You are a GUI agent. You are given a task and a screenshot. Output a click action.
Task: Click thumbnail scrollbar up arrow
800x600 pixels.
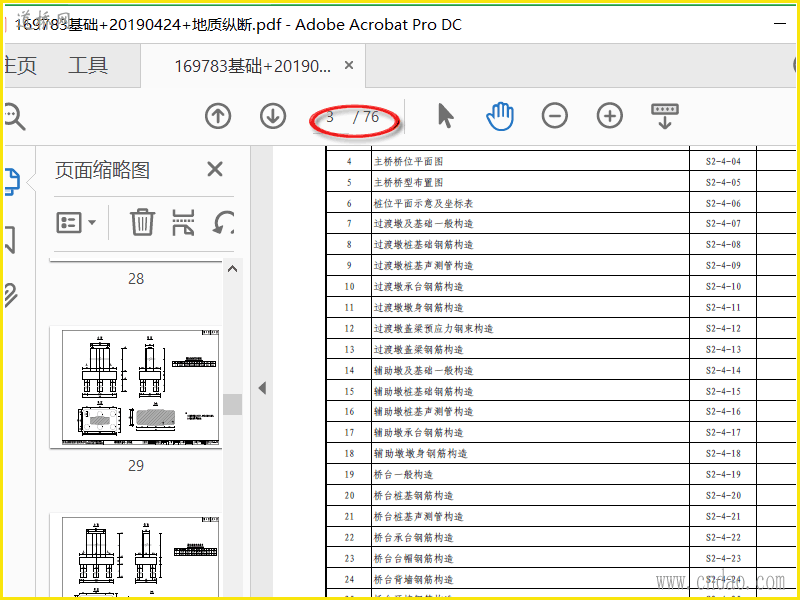233,269
